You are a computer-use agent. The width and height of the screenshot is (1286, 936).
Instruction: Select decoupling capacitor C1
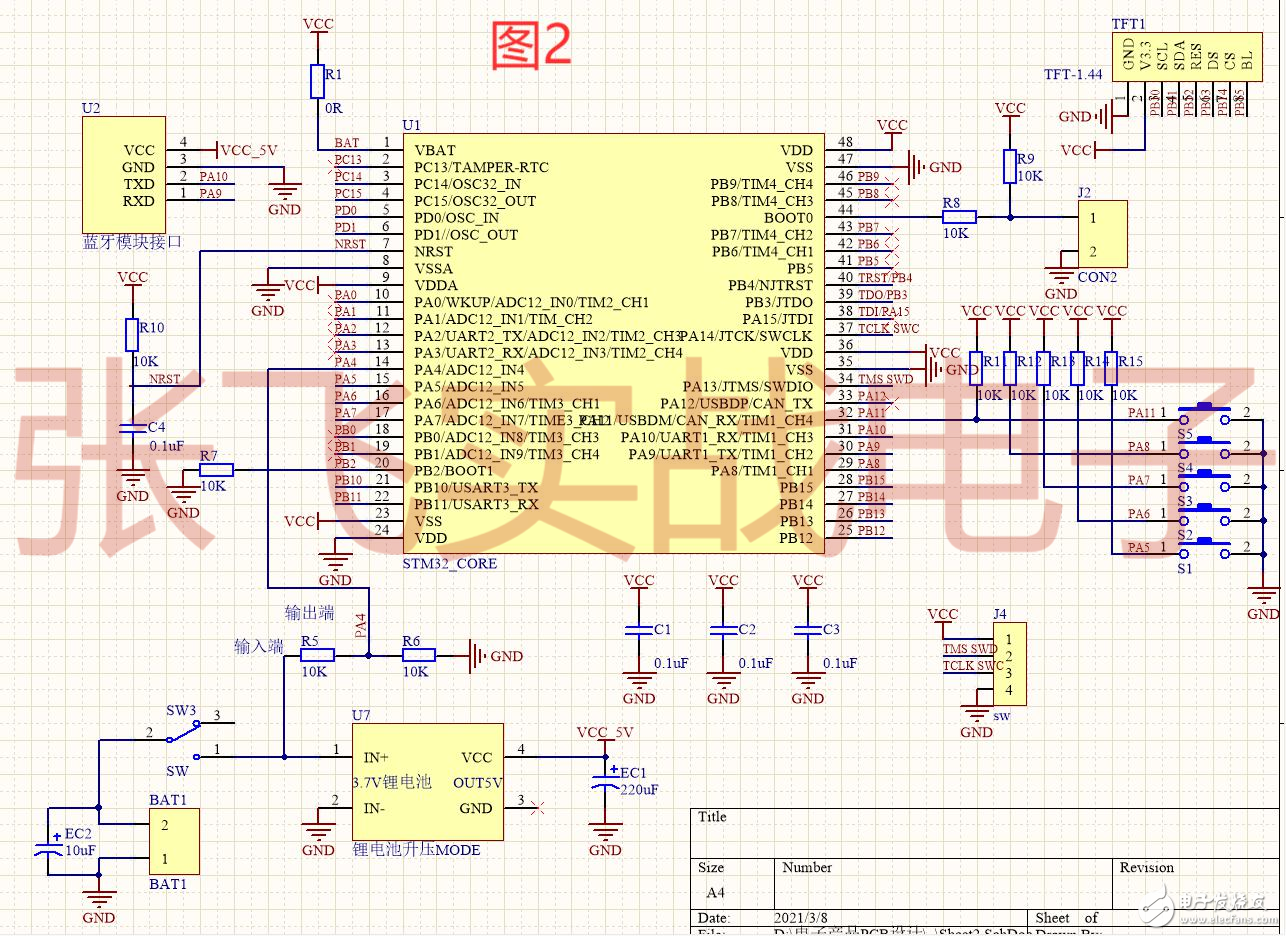(639, 630)
